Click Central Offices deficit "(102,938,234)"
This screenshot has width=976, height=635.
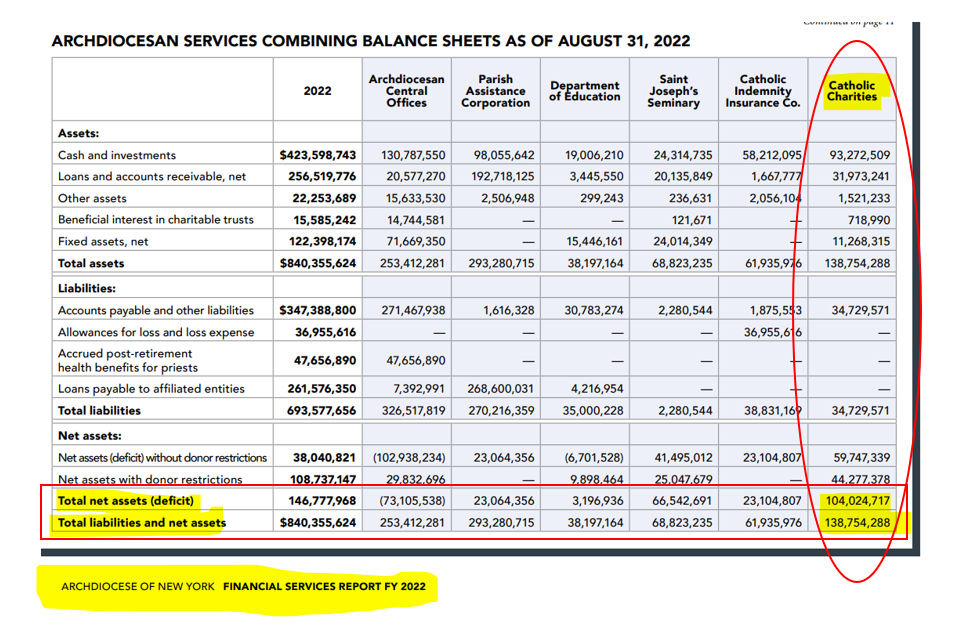click(410, 458)
